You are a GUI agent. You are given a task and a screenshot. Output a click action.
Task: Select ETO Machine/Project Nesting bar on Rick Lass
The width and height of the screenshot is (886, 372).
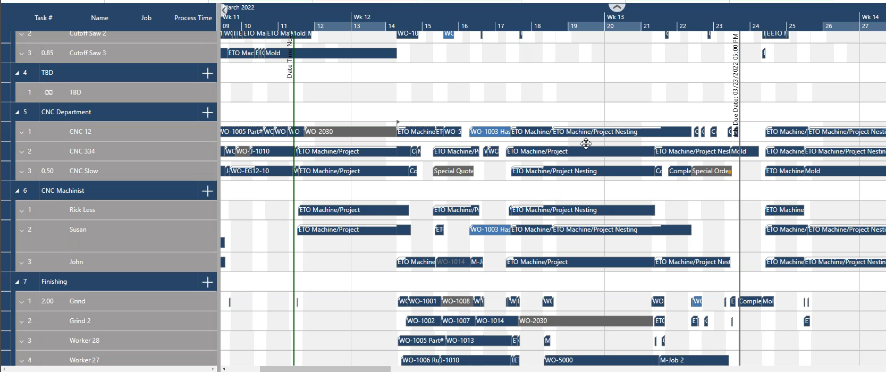point(582,210)
